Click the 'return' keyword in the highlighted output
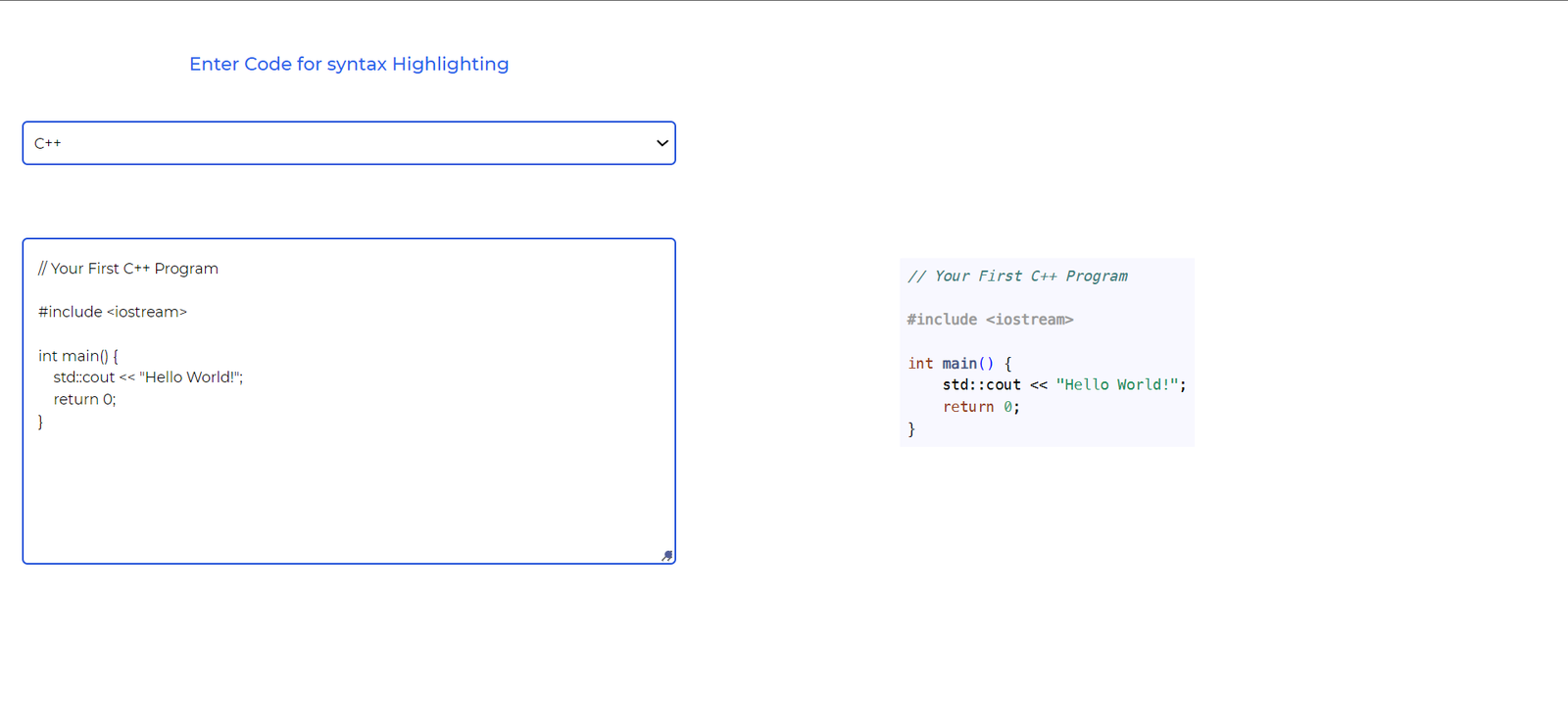 [968, 407]
